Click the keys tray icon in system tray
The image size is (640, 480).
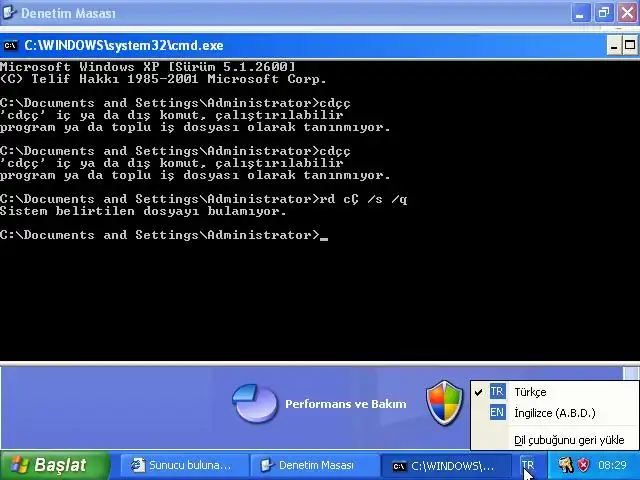point(566,465)
